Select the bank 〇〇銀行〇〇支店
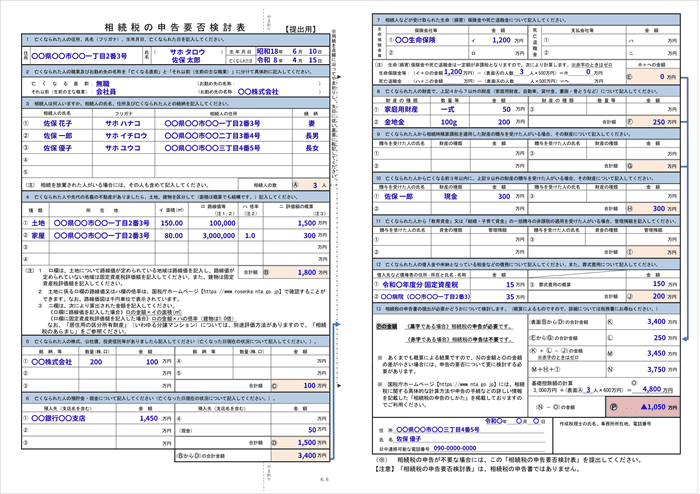The height and width of the screenshot is (494, 700). 58,418
